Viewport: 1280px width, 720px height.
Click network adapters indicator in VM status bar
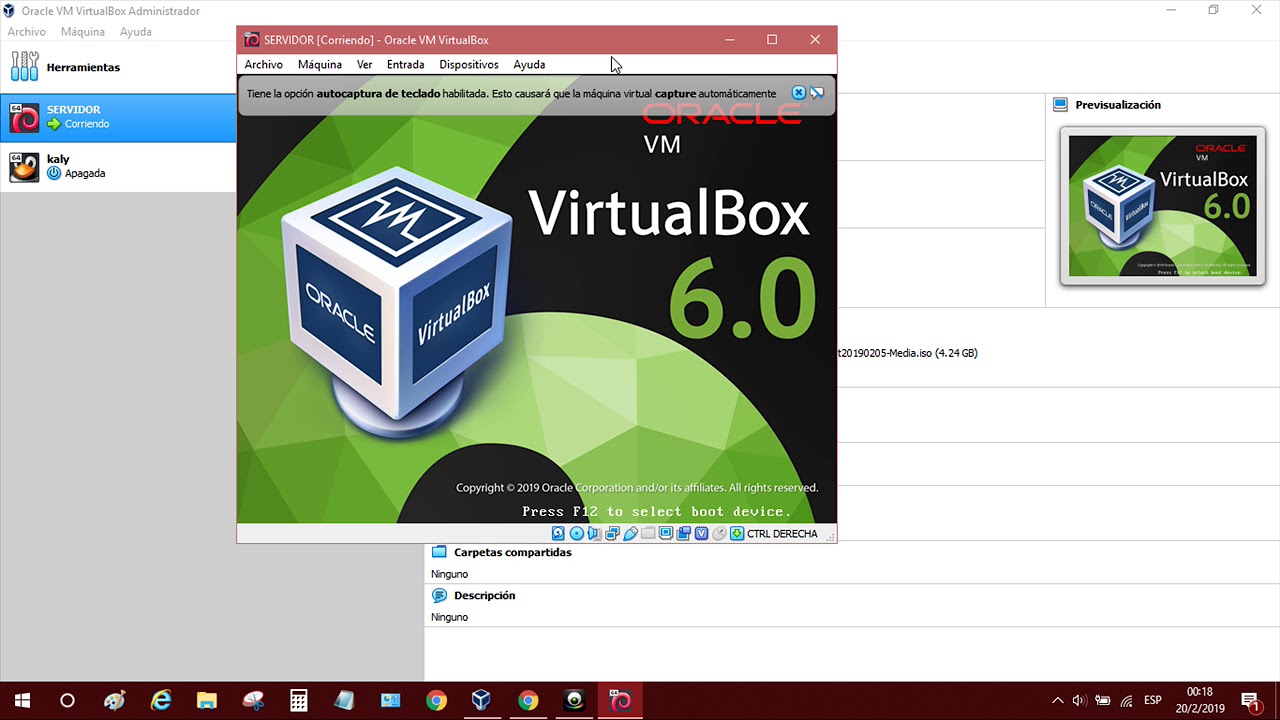612,534
